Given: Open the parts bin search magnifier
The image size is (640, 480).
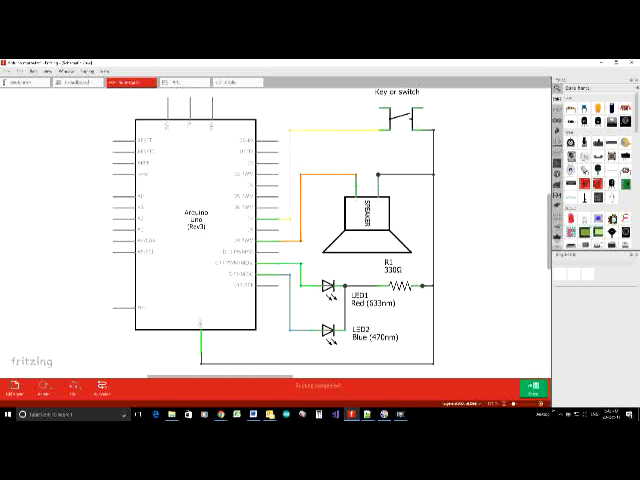Looking at the screenshot, I should [557, 88].
